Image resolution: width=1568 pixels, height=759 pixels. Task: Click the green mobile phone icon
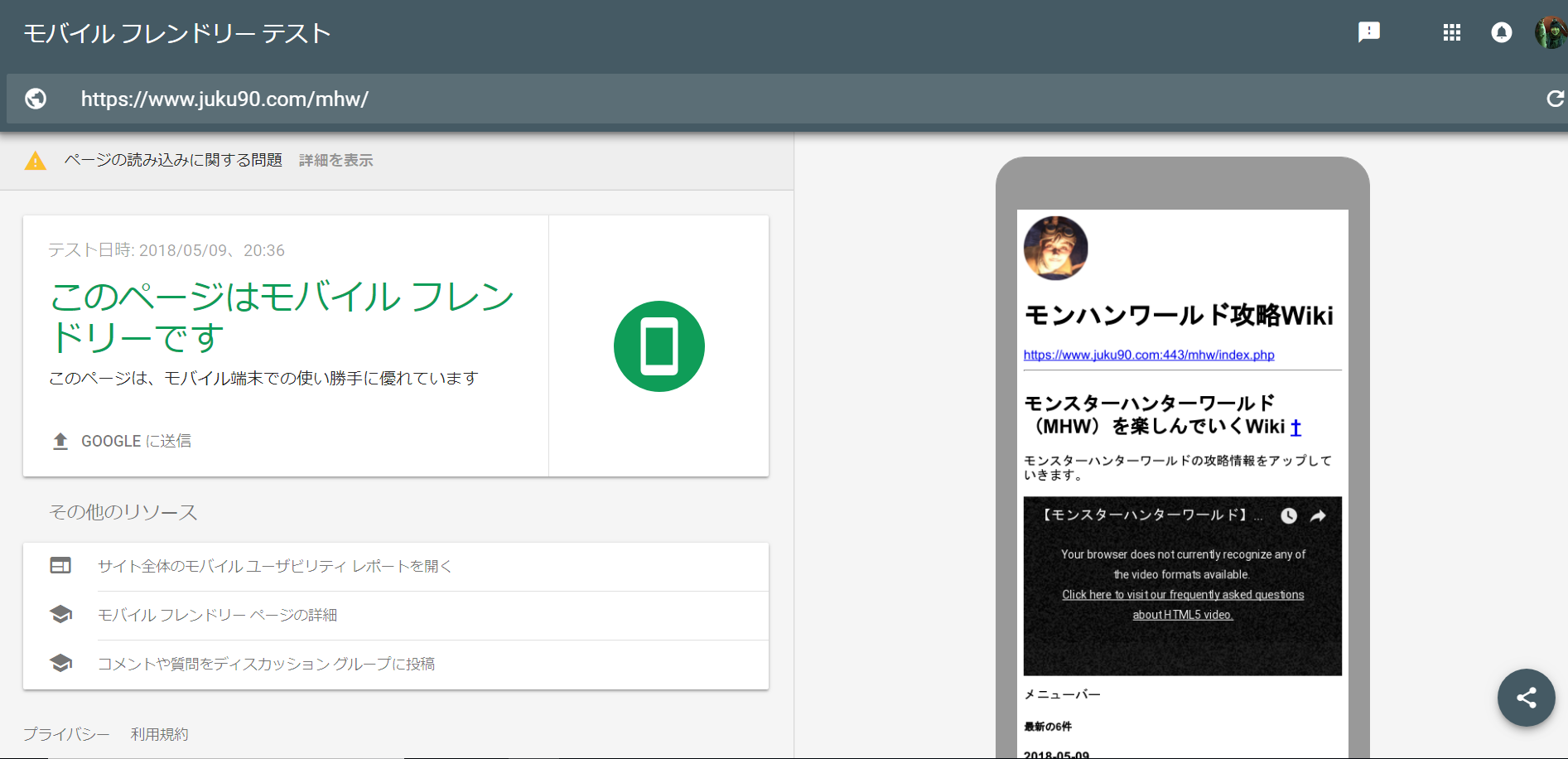659,346
